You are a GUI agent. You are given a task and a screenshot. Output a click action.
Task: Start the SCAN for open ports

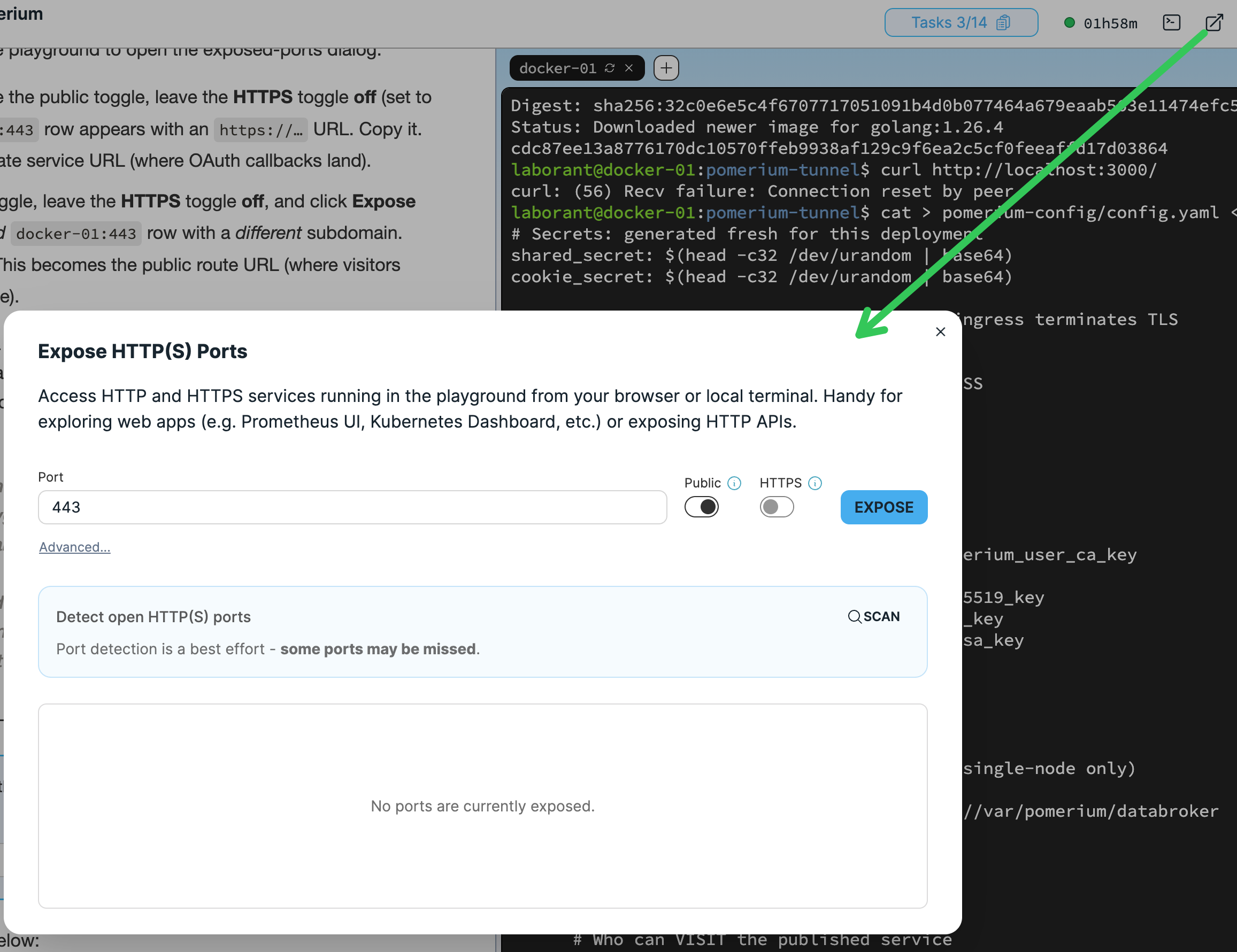[x=874, y=616]
